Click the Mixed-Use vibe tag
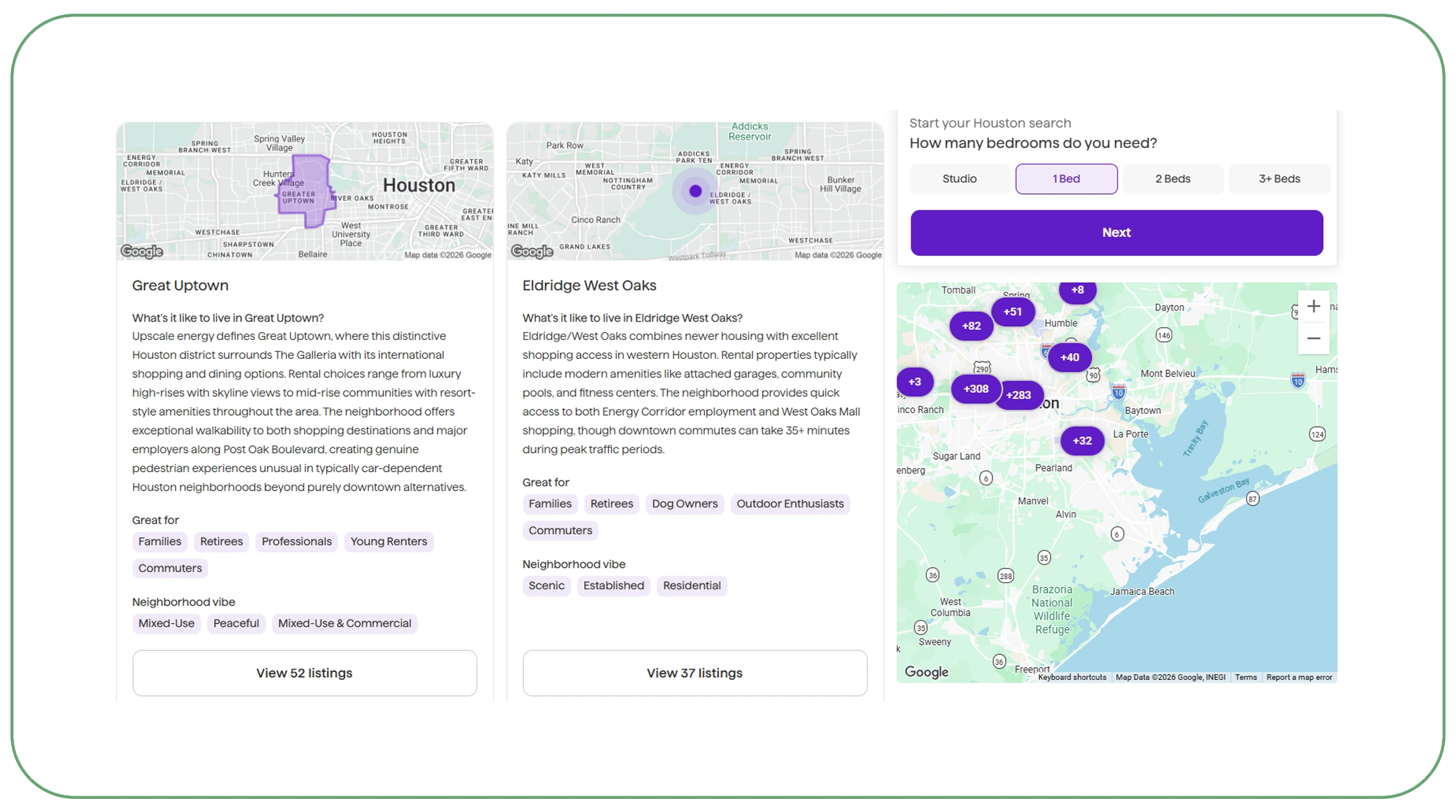1456x812 pixels. pyautogui.click(x=166, y=623)
